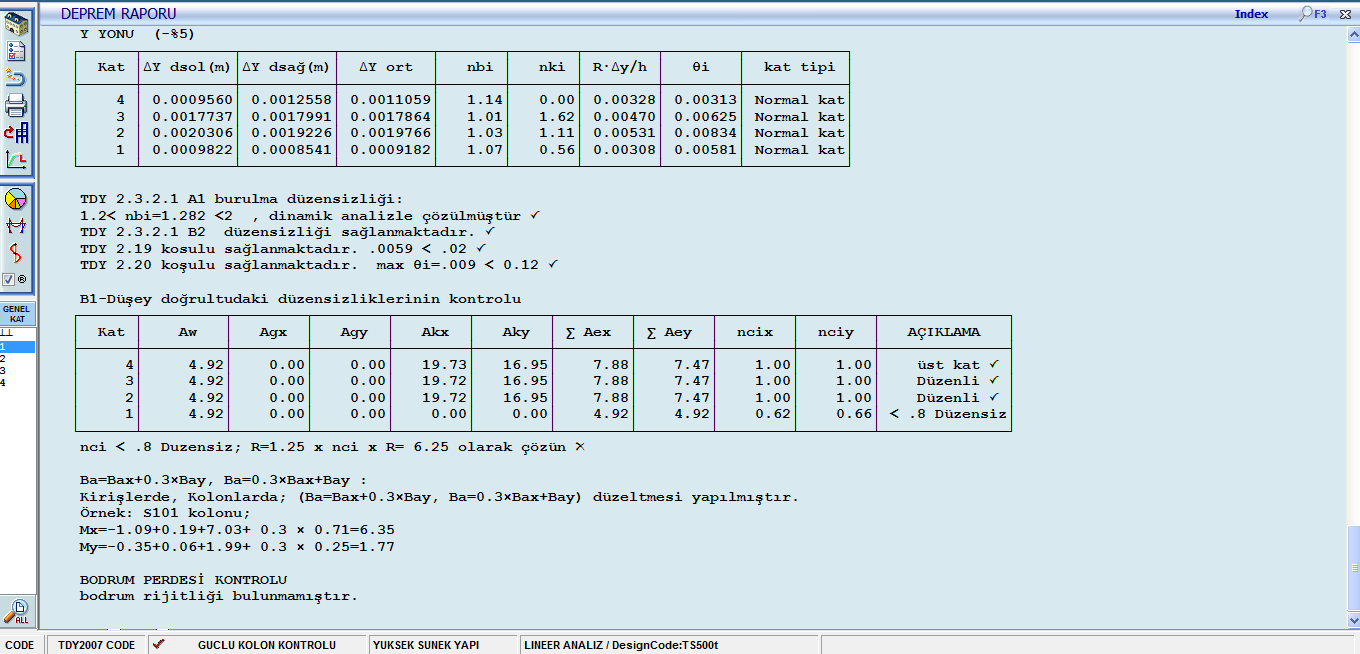Open the F3 search magnifier
Viewport: 1360px width, 654px height.
(x=1312, y=14)
